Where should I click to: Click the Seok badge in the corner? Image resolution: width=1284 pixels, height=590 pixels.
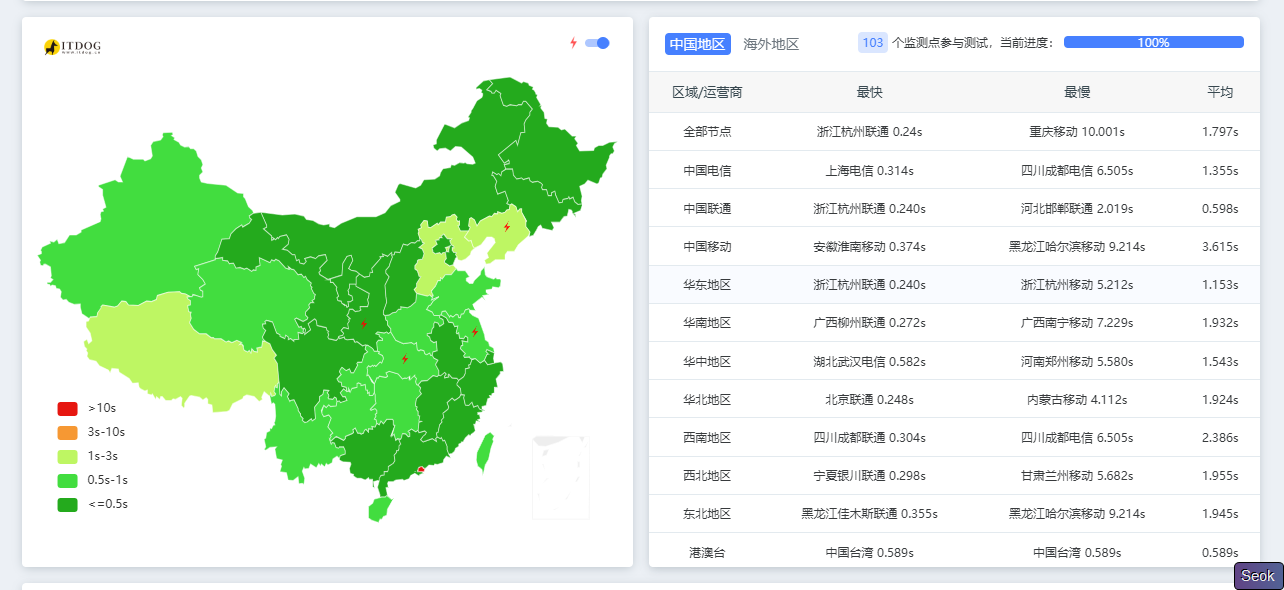click(x=1258, y=576)
